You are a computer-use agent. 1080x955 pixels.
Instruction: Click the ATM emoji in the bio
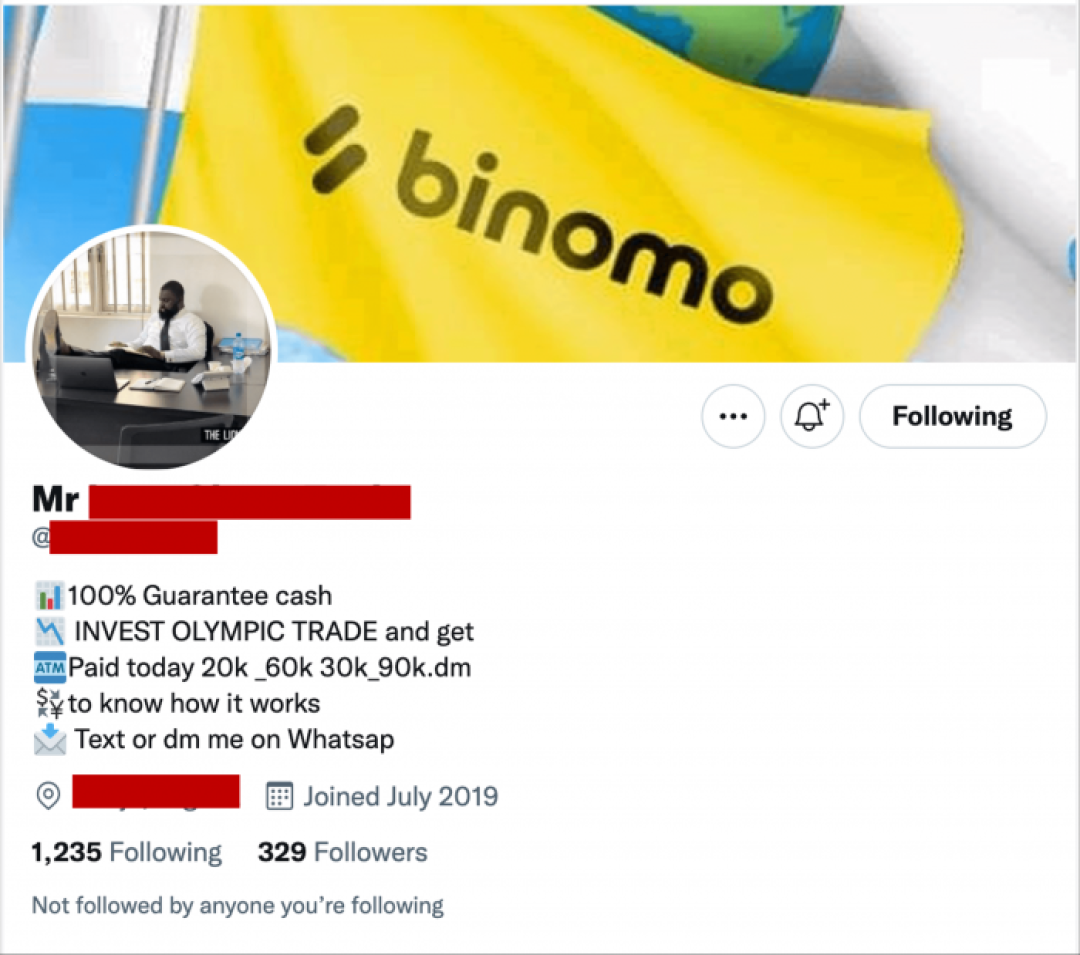point(50,667)
